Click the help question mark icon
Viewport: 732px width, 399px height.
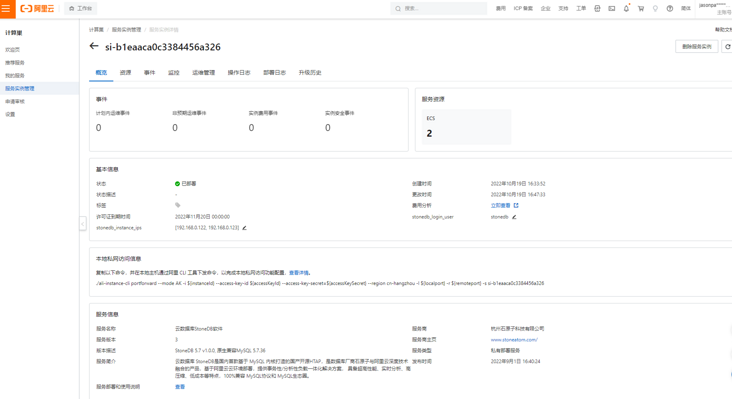pyautogui.click(x=670, y=8)
